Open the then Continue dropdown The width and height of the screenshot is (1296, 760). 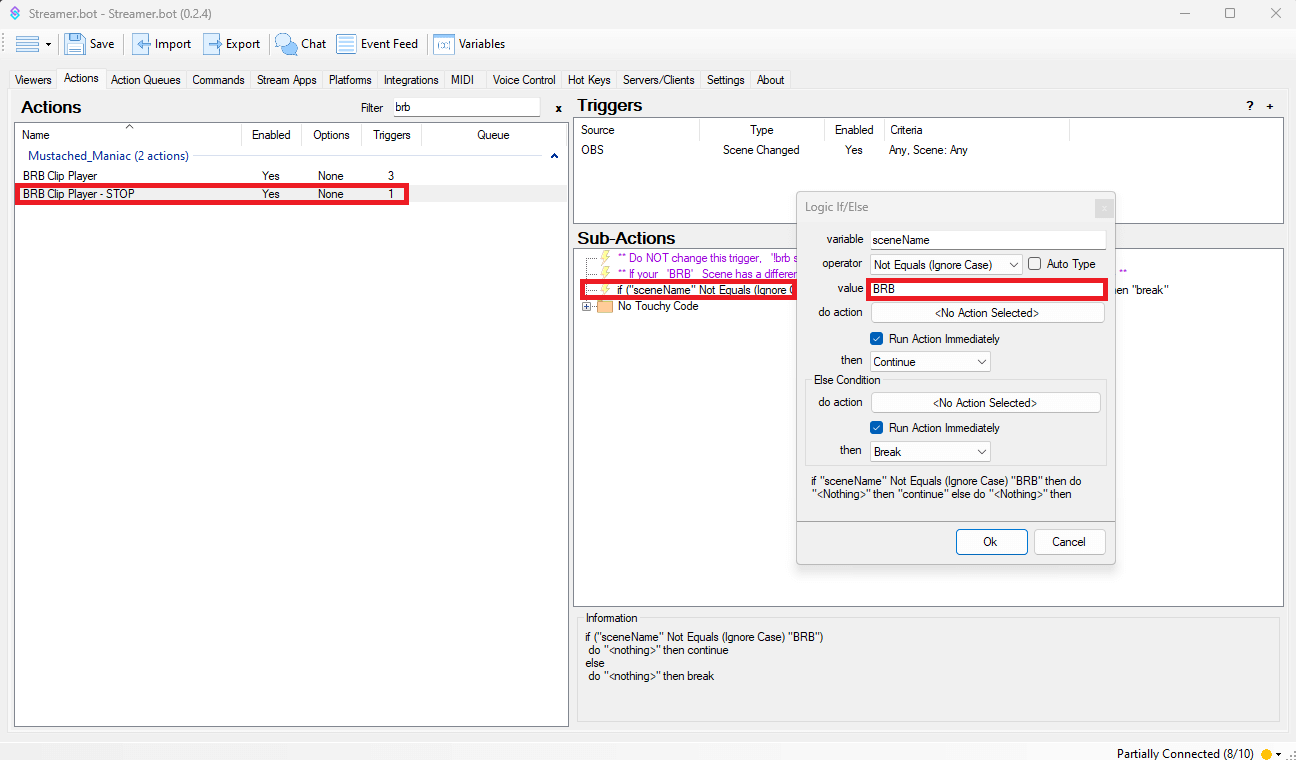(x=930, y=362)
